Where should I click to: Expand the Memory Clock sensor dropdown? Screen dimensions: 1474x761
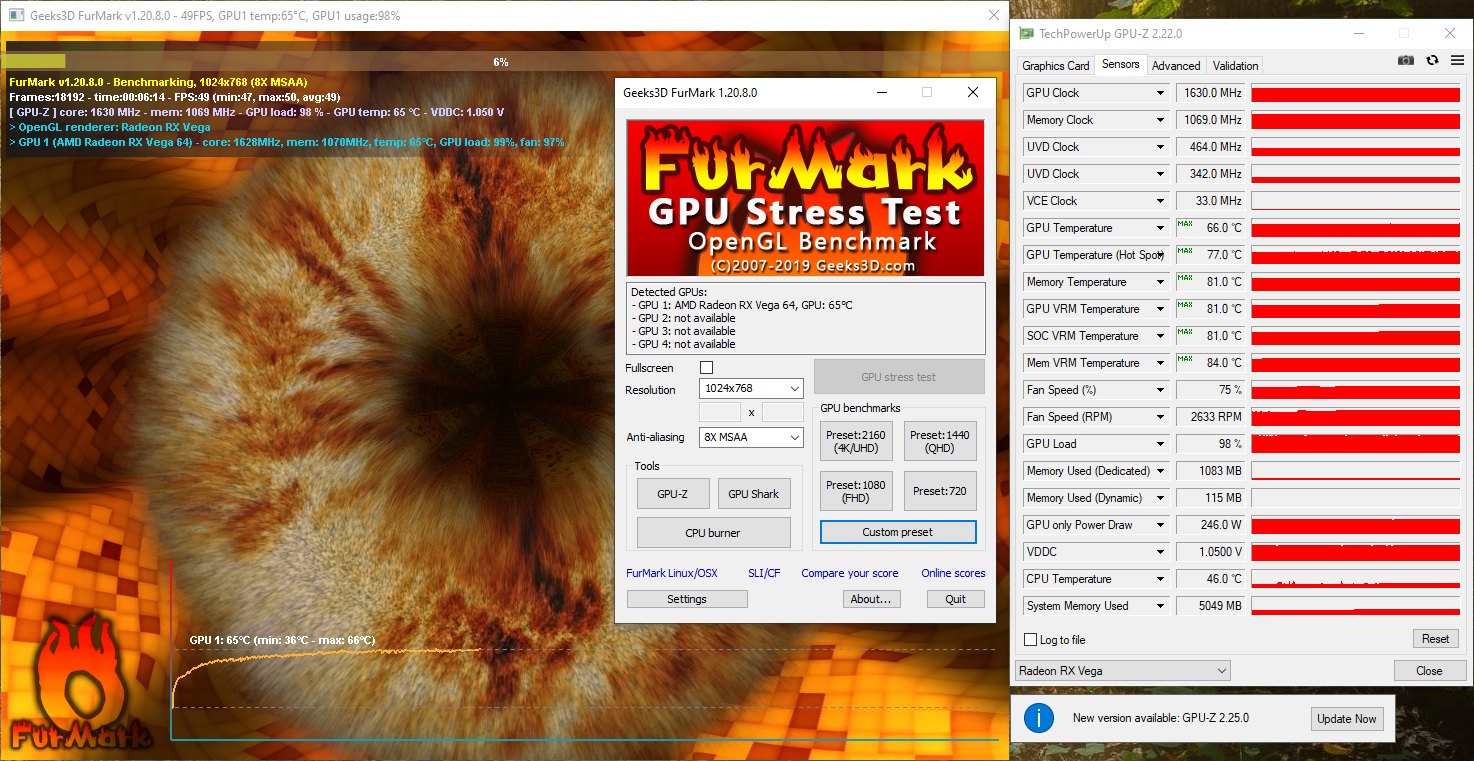click(x=1160, y=120)
